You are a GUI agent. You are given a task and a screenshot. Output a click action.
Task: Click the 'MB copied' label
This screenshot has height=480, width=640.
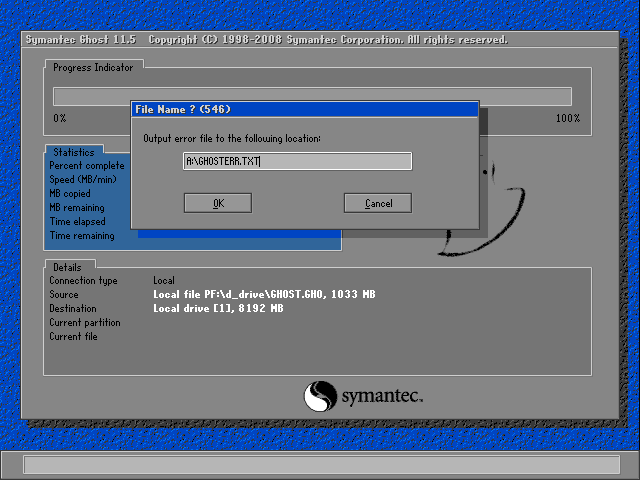pyautogui.click(x=70, y=193)
